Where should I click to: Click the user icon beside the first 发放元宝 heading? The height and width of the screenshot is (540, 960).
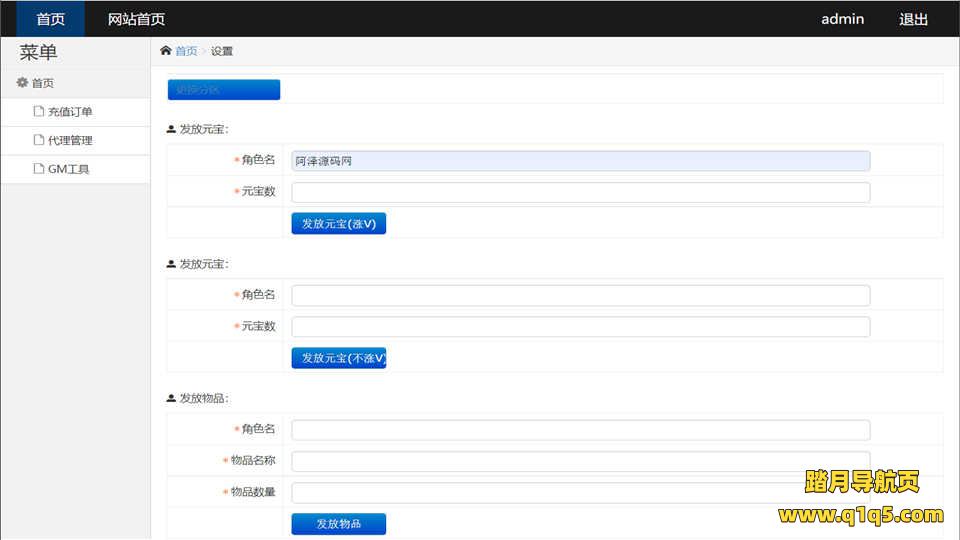[171, 129]
